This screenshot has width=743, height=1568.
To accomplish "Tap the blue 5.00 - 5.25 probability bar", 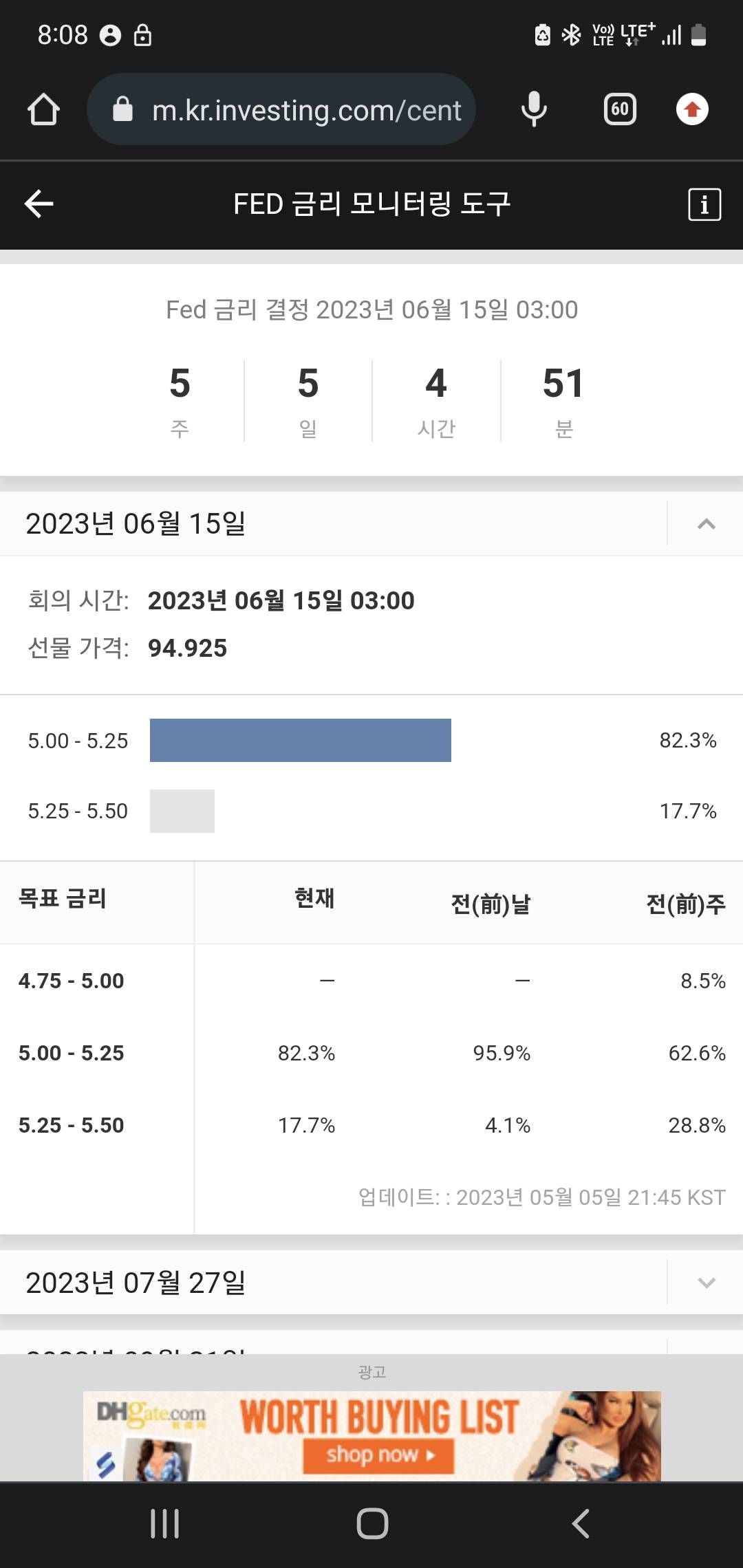I will pos(301,740).
